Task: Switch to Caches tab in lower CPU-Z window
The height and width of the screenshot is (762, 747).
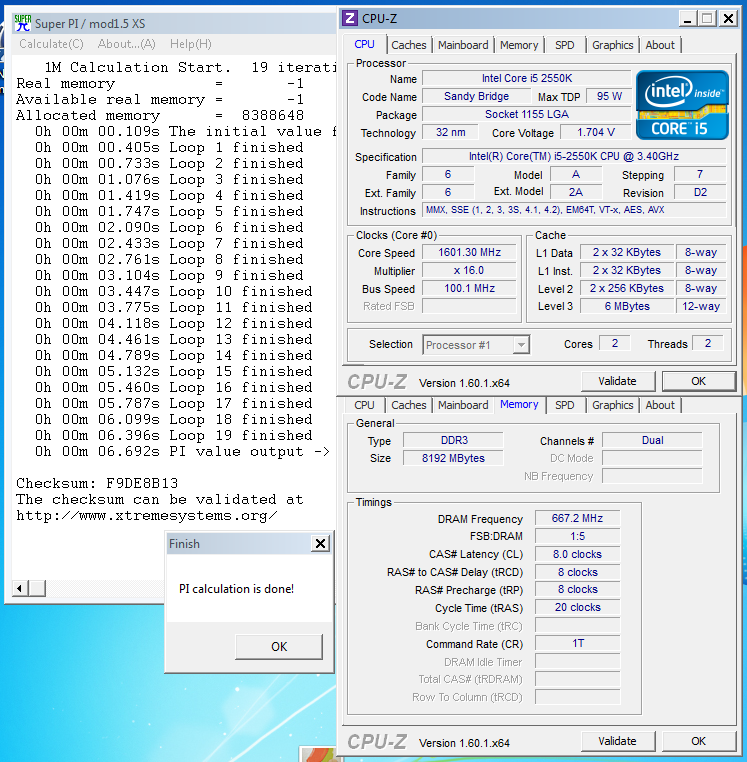Action: point(409,405)
